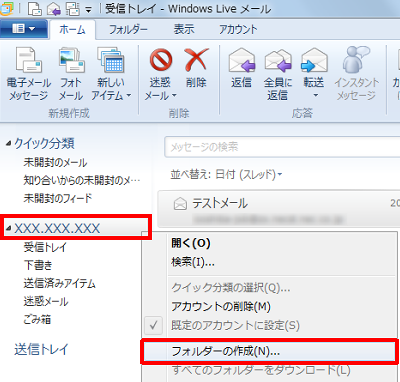Click Reply All (全員に返信)
This screenshot has height=382, width=400.
point(278,74)
